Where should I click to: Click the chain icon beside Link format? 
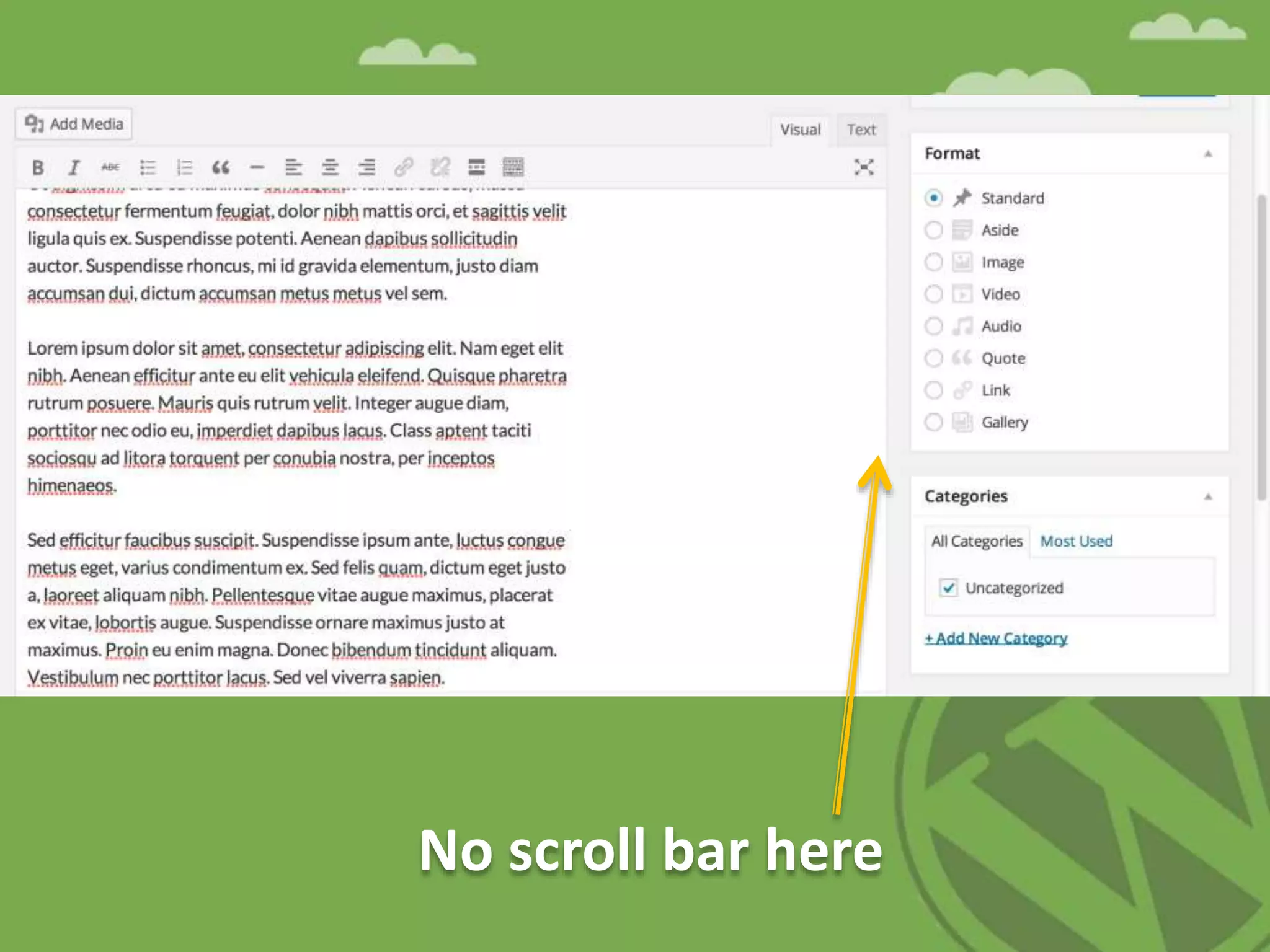(962, 390)
